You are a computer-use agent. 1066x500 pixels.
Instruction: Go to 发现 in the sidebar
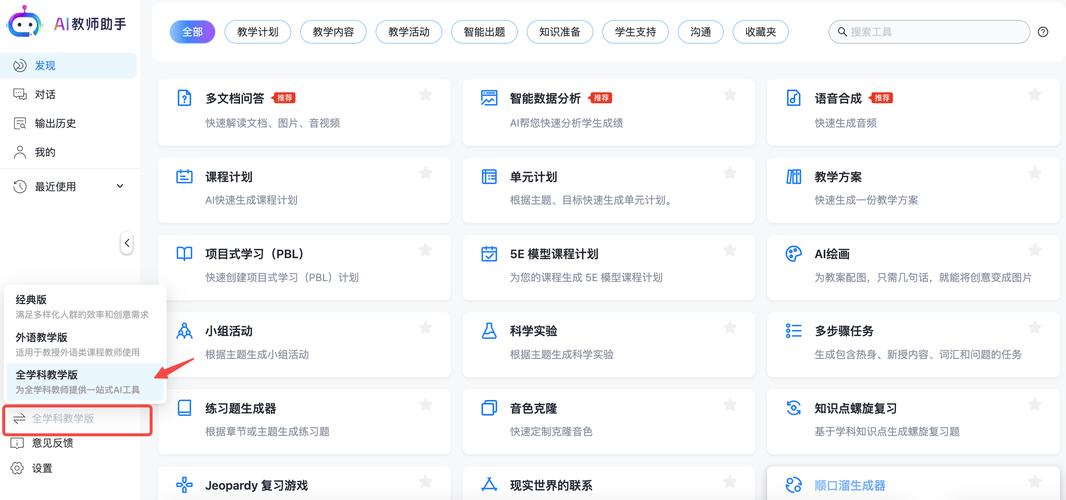(69, 66)
